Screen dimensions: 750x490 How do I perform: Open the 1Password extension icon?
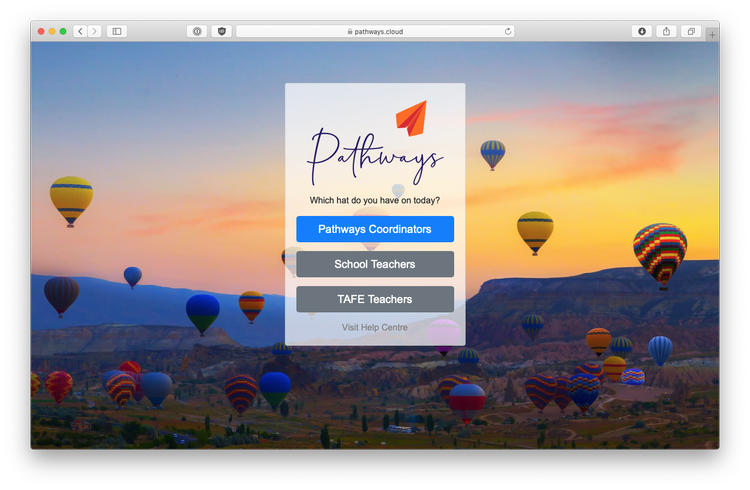point(197,32)
